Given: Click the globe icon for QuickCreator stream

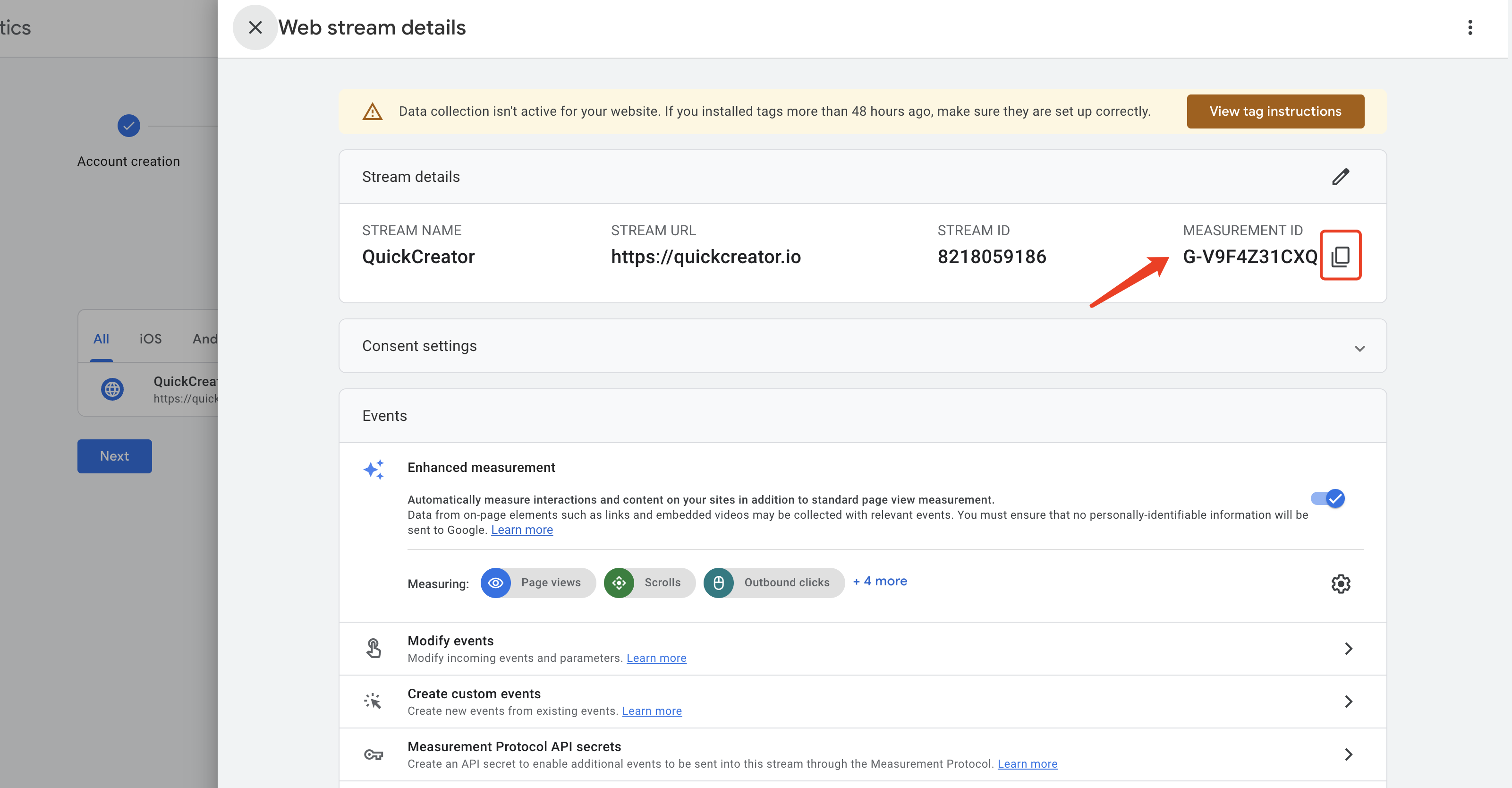Looking at the screenshot, I should [111, 389].
